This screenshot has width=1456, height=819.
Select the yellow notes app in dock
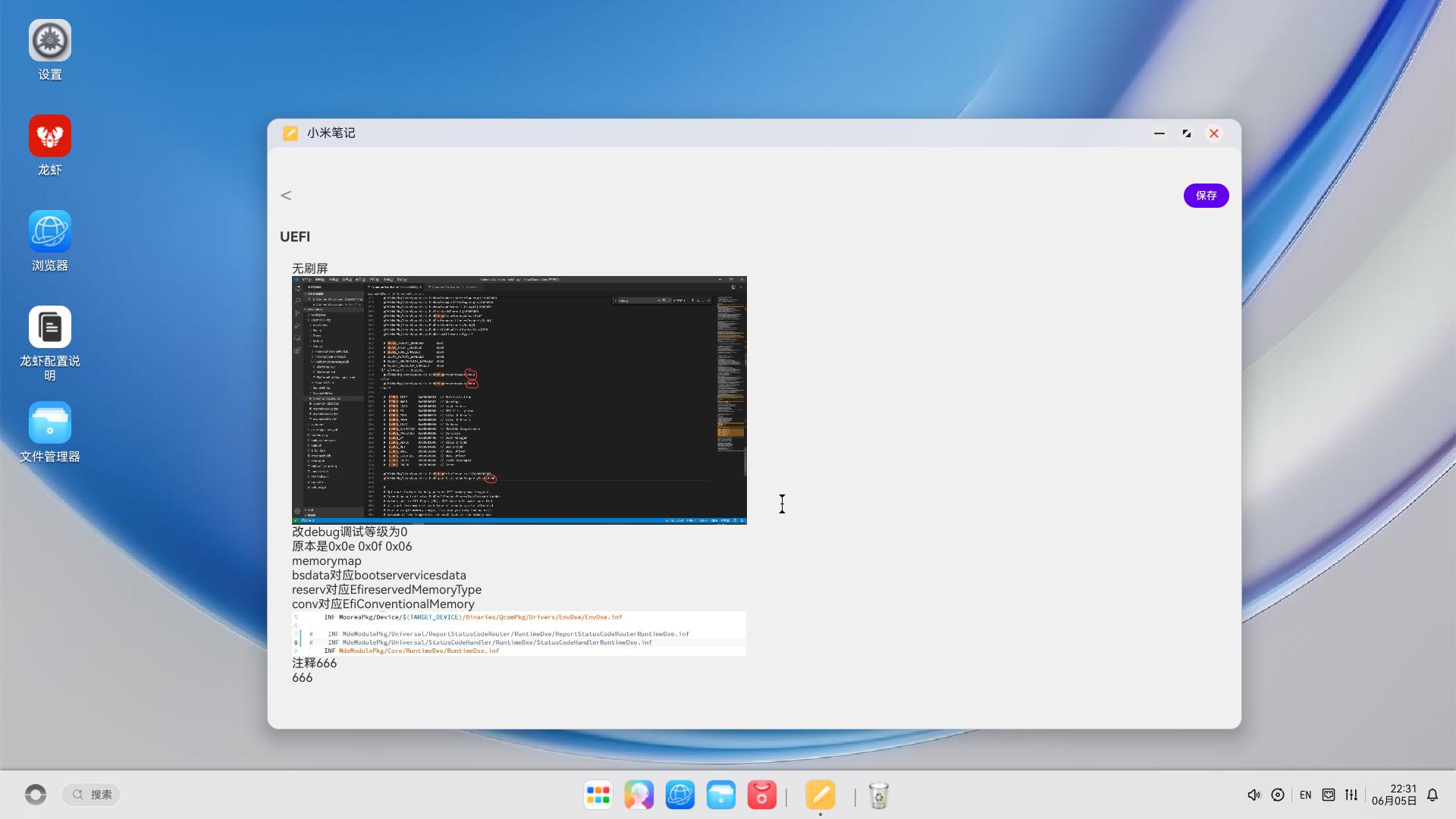tap(821, 795)
